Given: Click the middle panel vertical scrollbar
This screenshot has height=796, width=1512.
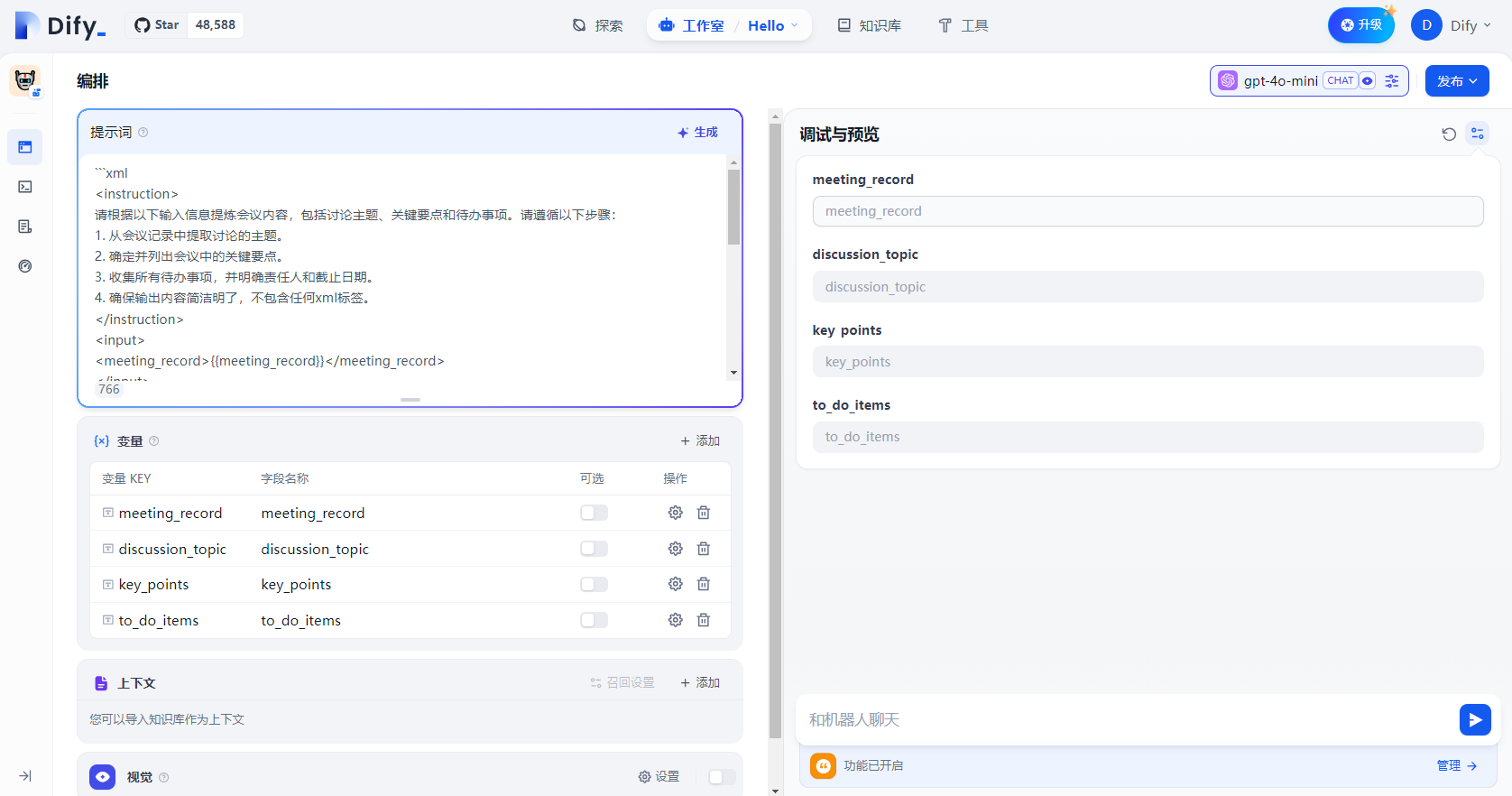Looking at the screenshot, I should (x=775, y=431).
